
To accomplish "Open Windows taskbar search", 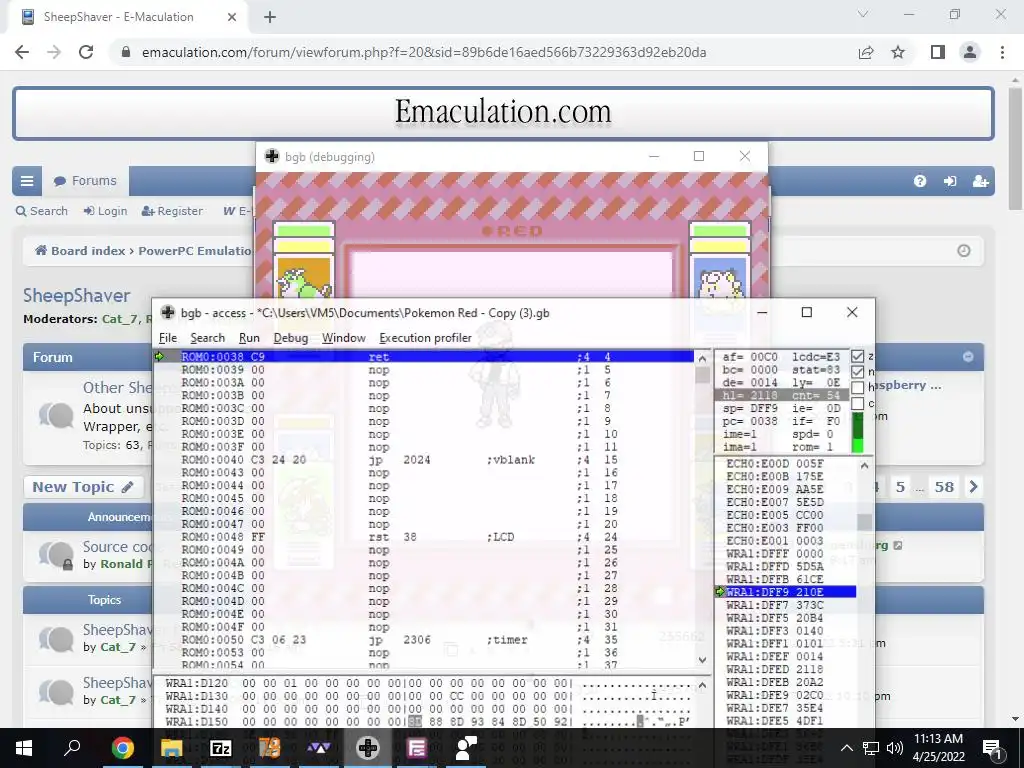I will coord(72,748).
